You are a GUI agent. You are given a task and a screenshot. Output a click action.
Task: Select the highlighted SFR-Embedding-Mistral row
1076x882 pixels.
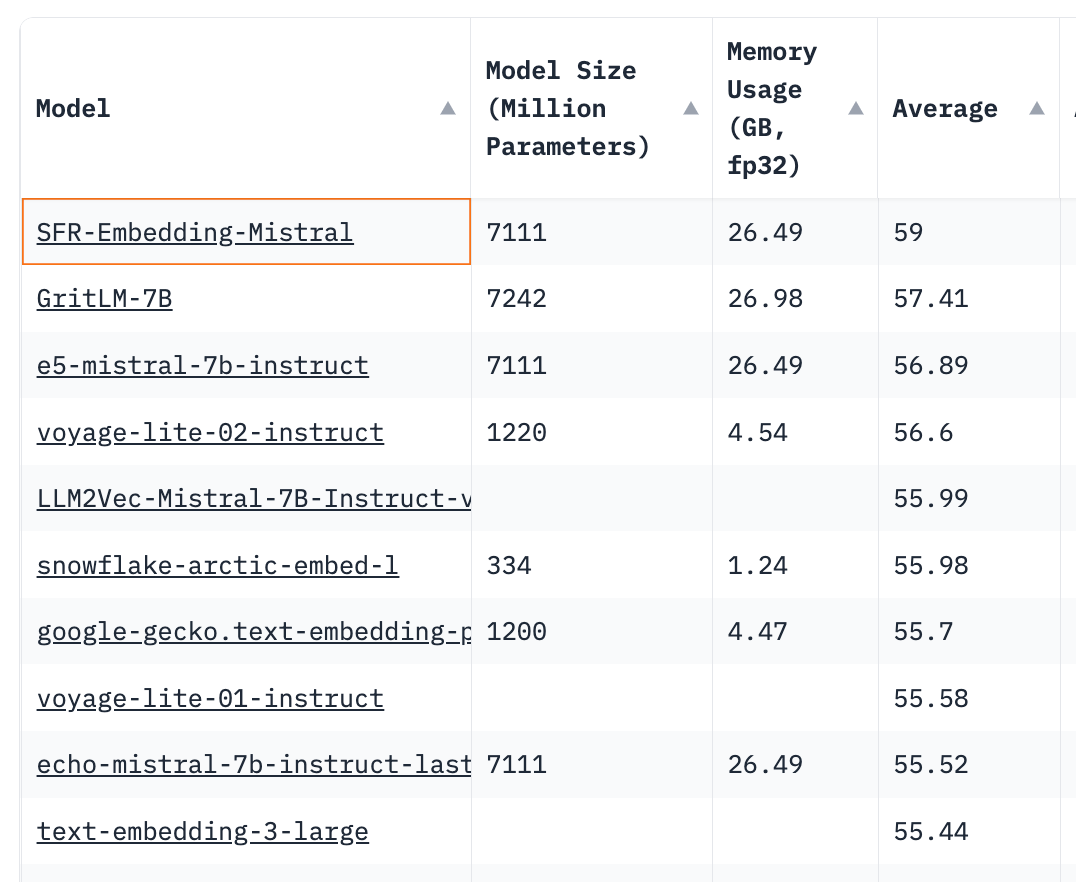[x=194, y=232]
